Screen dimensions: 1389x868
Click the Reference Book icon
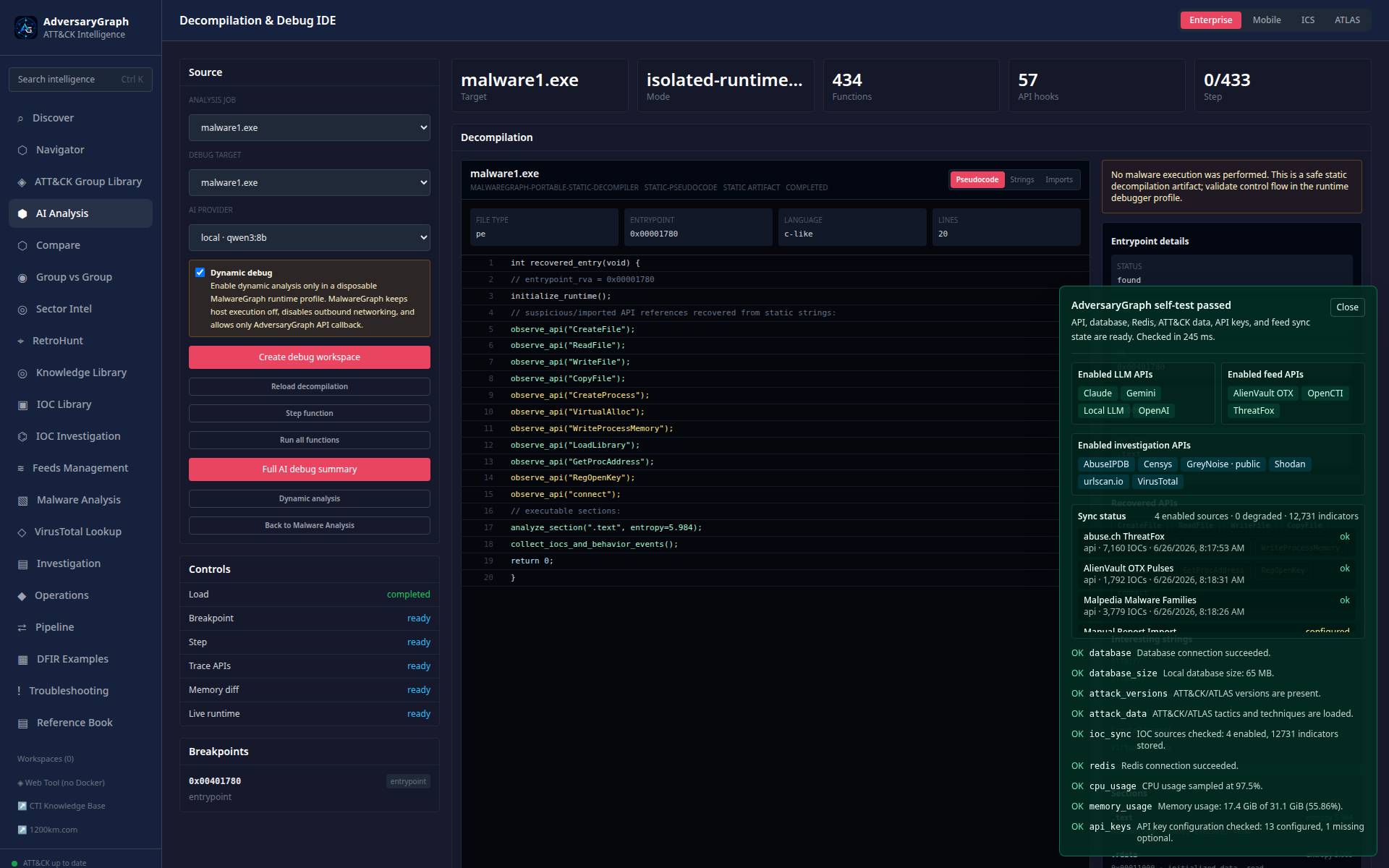pyautogui.click(x=22, y=723)
